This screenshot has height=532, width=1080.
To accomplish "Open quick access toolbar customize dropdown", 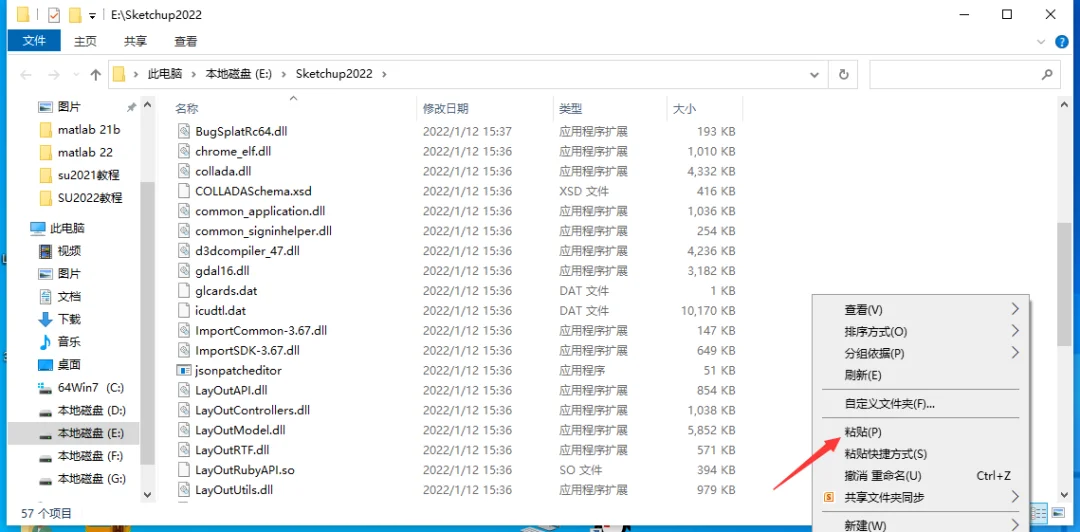I will [x=92, y=15].
